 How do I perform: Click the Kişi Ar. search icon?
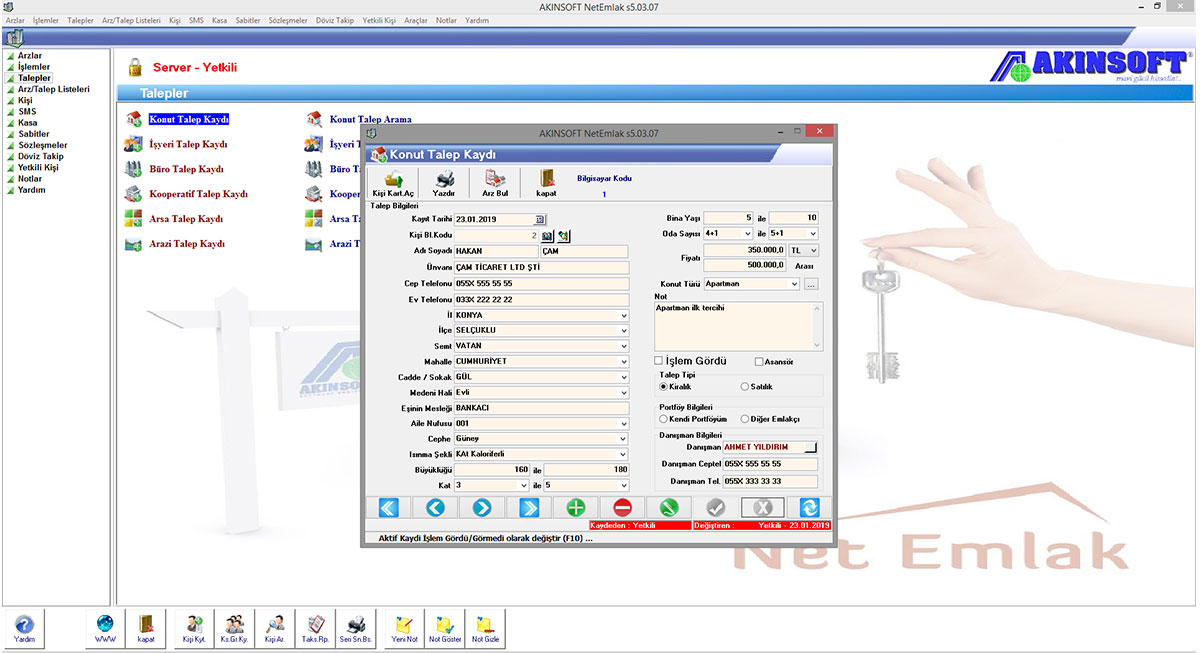[x=273, y=627]
